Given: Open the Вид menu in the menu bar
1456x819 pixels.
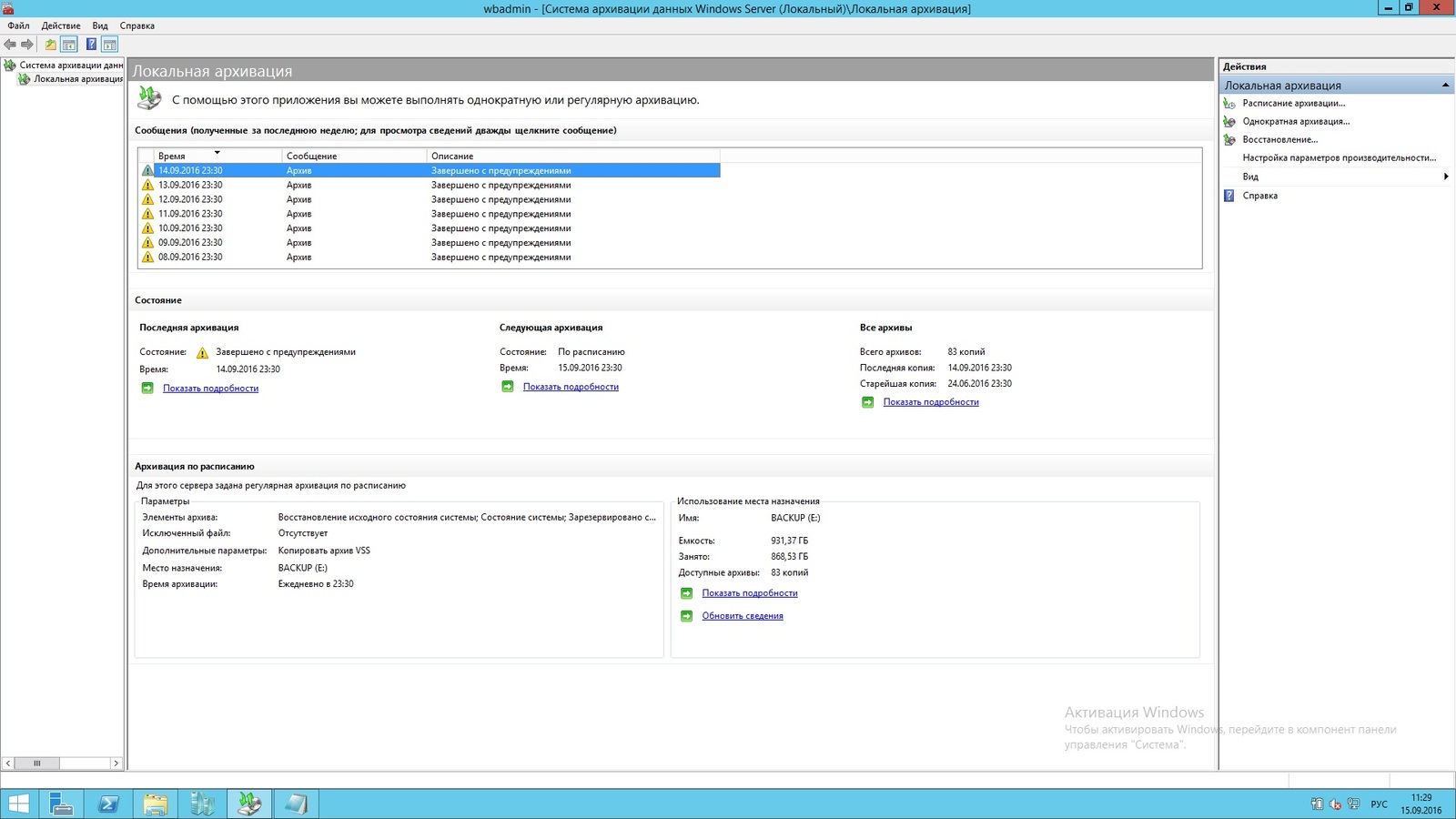Looking at the screenshot, I should (x=100, y=25).
